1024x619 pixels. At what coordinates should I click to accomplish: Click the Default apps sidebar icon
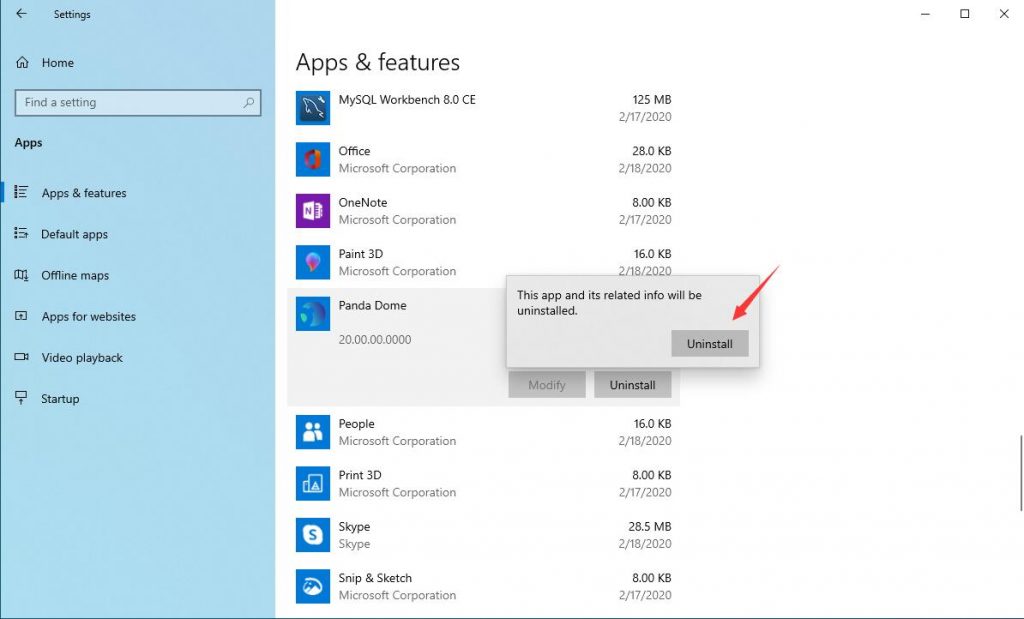pyautogui.click(x=21, y=233)
